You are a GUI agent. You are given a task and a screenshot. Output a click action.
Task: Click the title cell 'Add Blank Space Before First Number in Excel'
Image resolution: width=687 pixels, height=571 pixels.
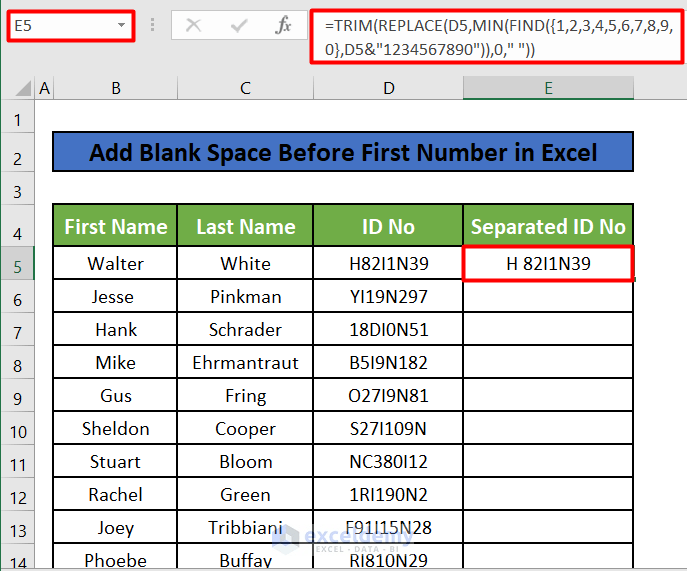click(343, 152)
